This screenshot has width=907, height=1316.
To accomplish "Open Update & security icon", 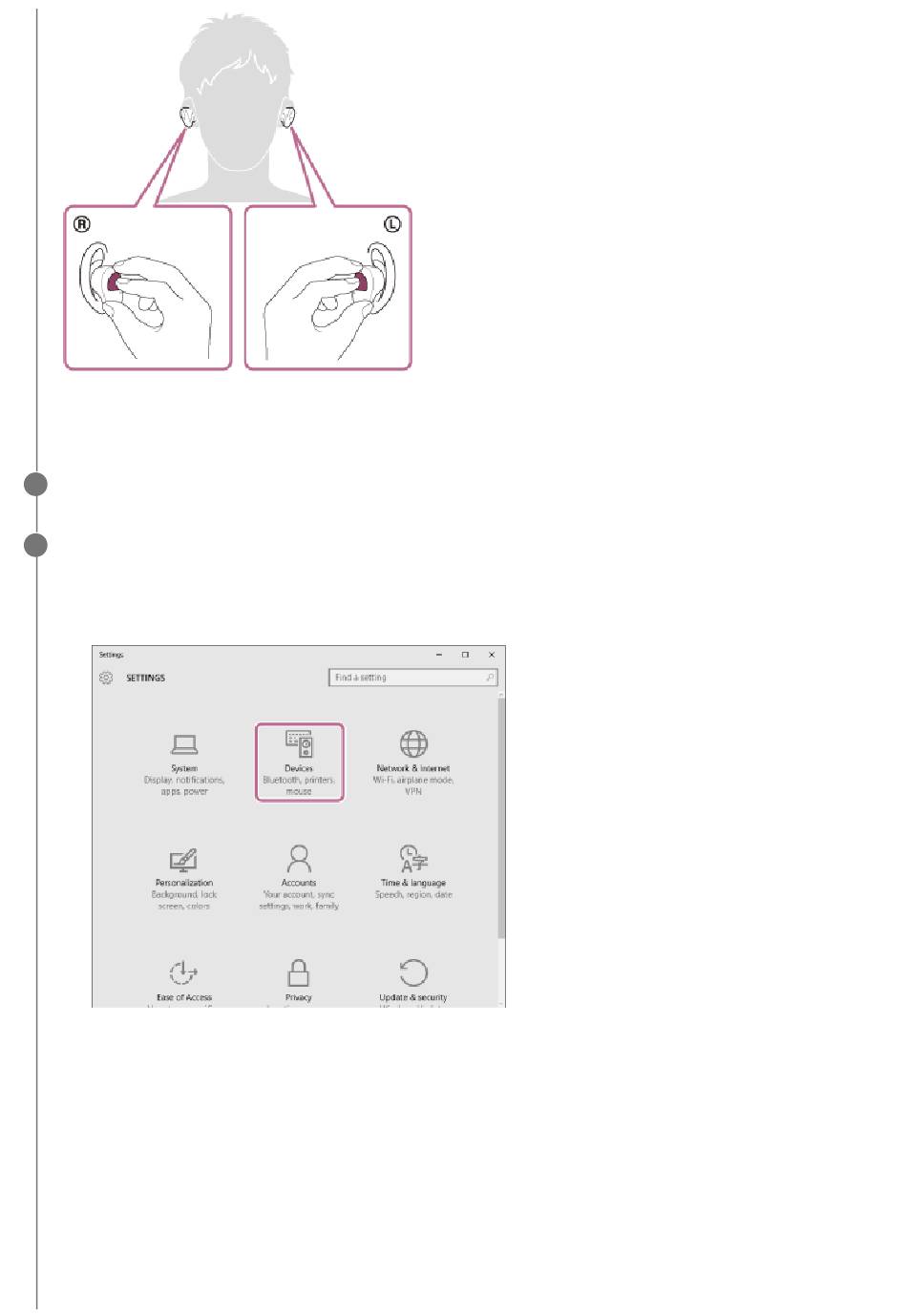I will [413, 972].
